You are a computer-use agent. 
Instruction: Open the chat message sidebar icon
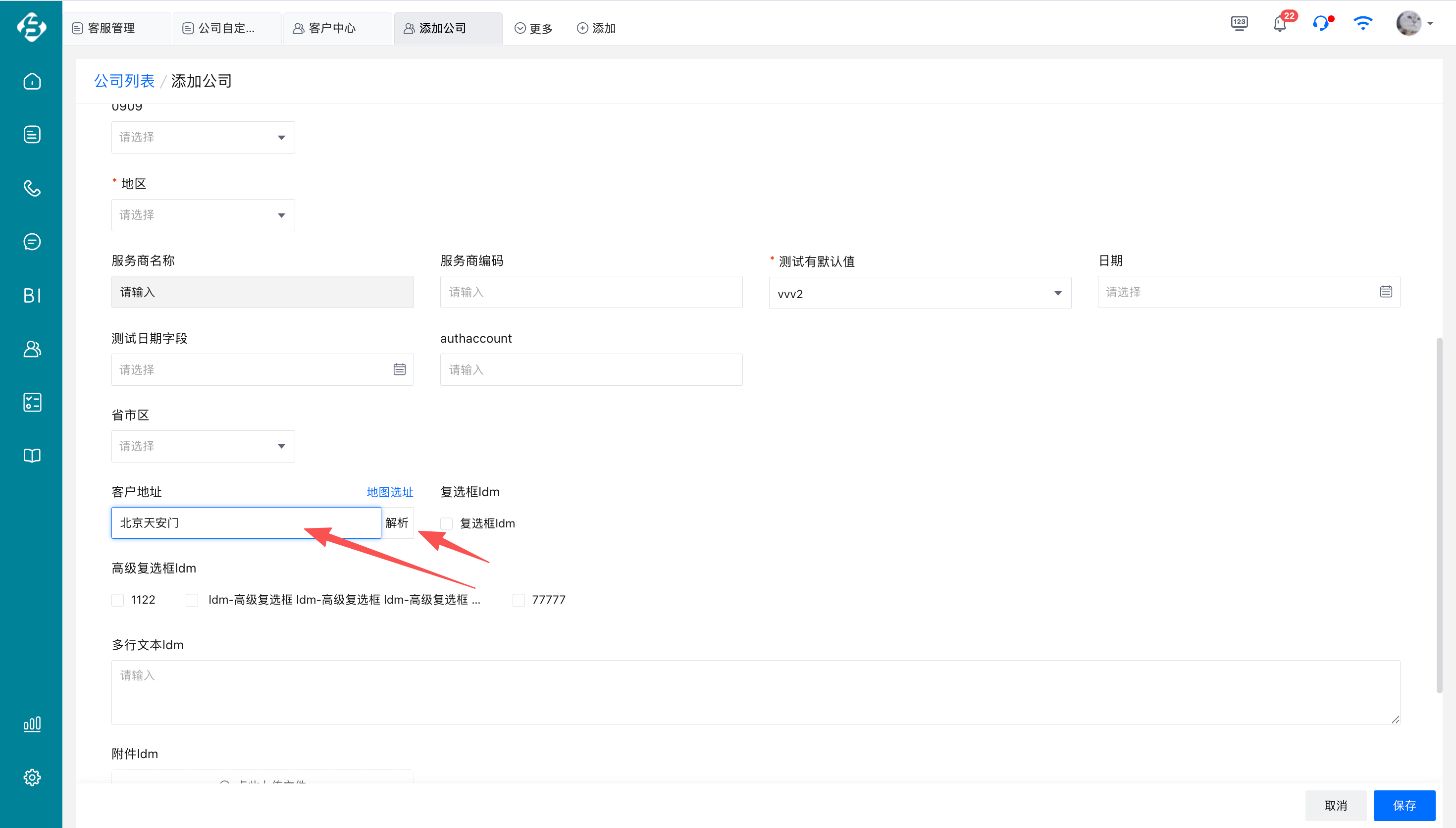32,242
